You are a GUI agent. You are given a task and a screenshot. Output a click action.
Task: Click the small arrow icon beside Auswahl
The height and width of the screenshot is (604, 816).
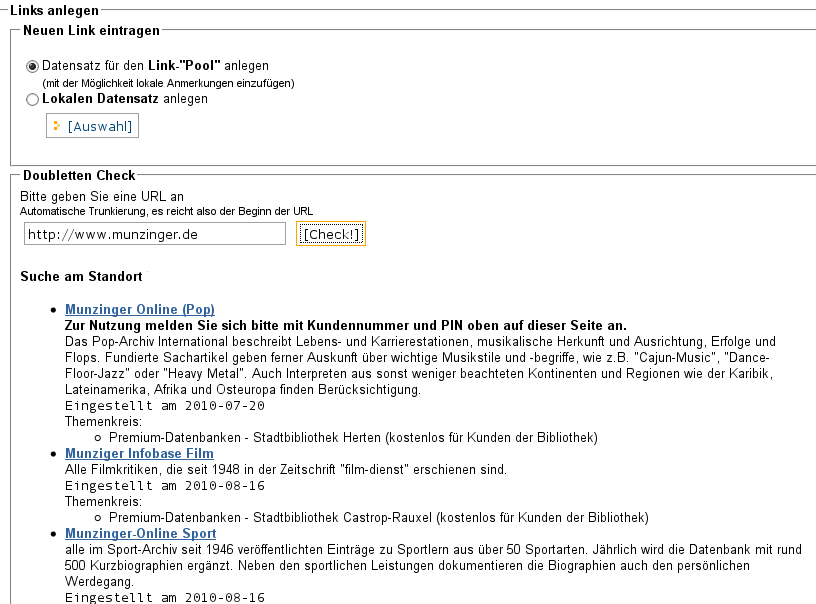click(x=57, y=126)
